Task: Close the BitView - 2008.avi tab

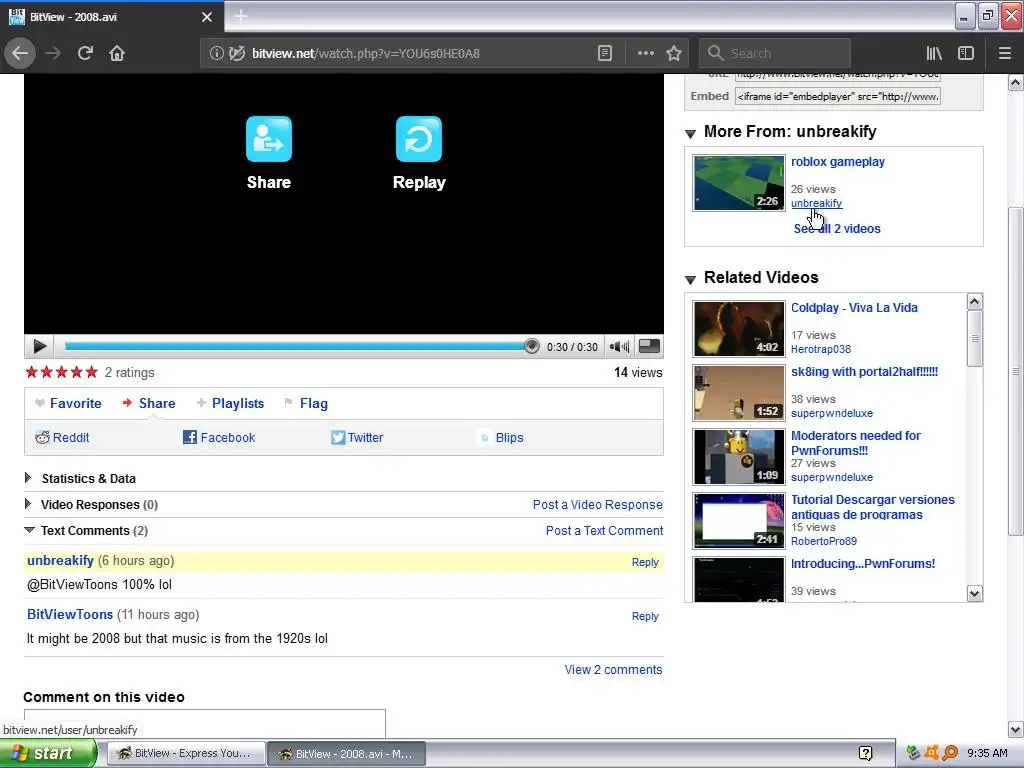Action: [x=207, y=17]
